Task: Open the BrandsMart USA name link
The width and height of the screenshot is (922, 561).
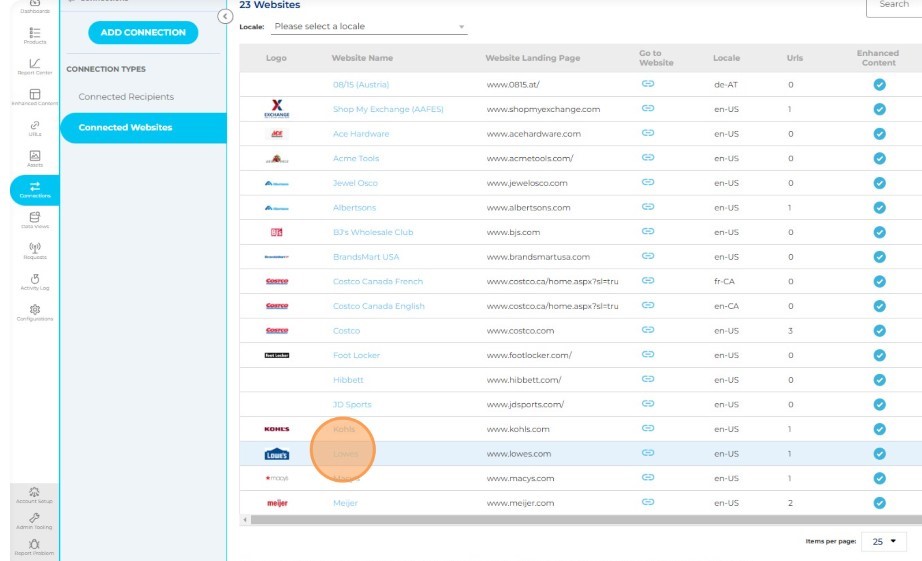Action: click(x=366, y=257)
